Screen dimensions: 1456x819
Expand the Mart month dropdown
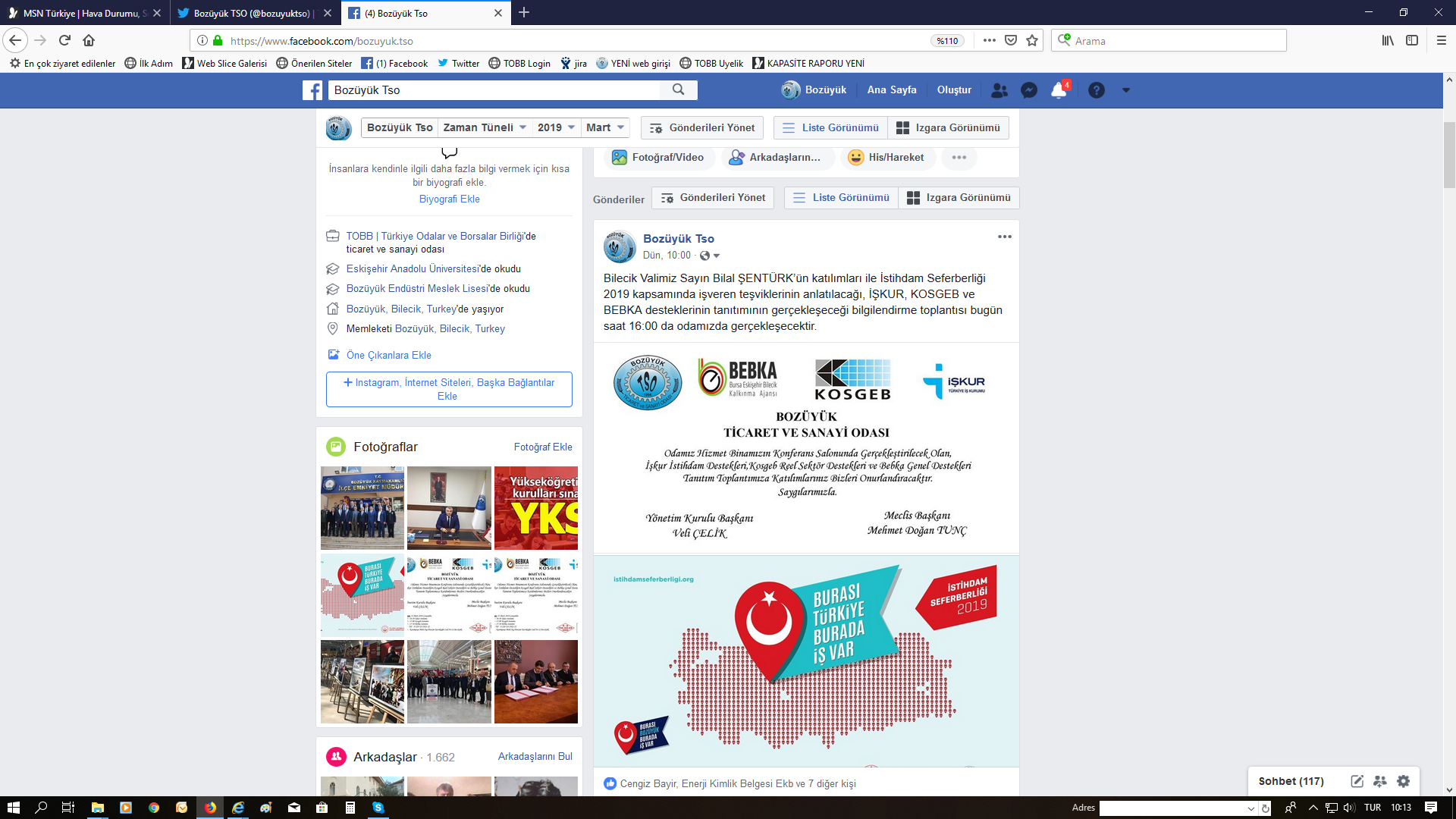point(605,127)
